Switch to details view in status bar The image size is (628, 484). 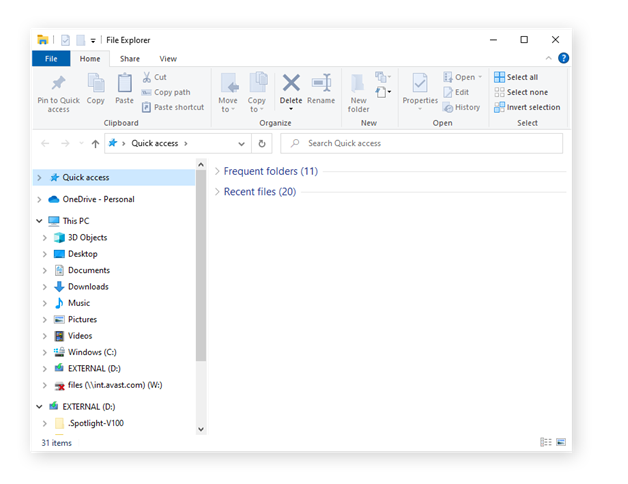546,442
